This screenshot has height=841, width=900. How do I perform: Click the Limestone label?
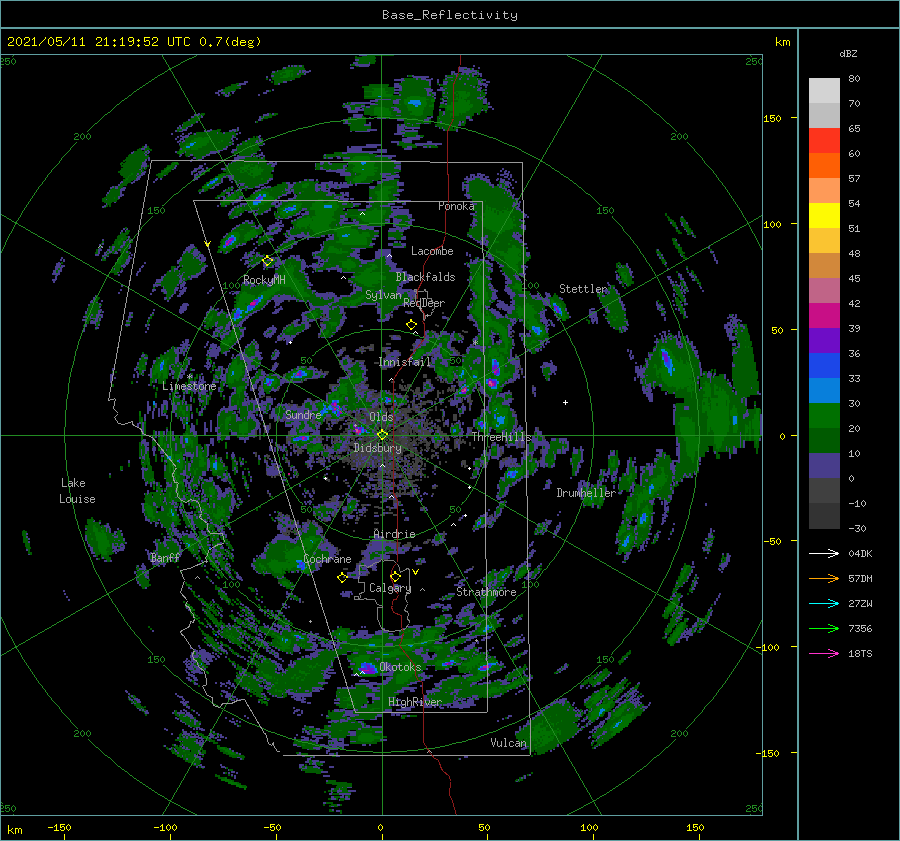189,386
